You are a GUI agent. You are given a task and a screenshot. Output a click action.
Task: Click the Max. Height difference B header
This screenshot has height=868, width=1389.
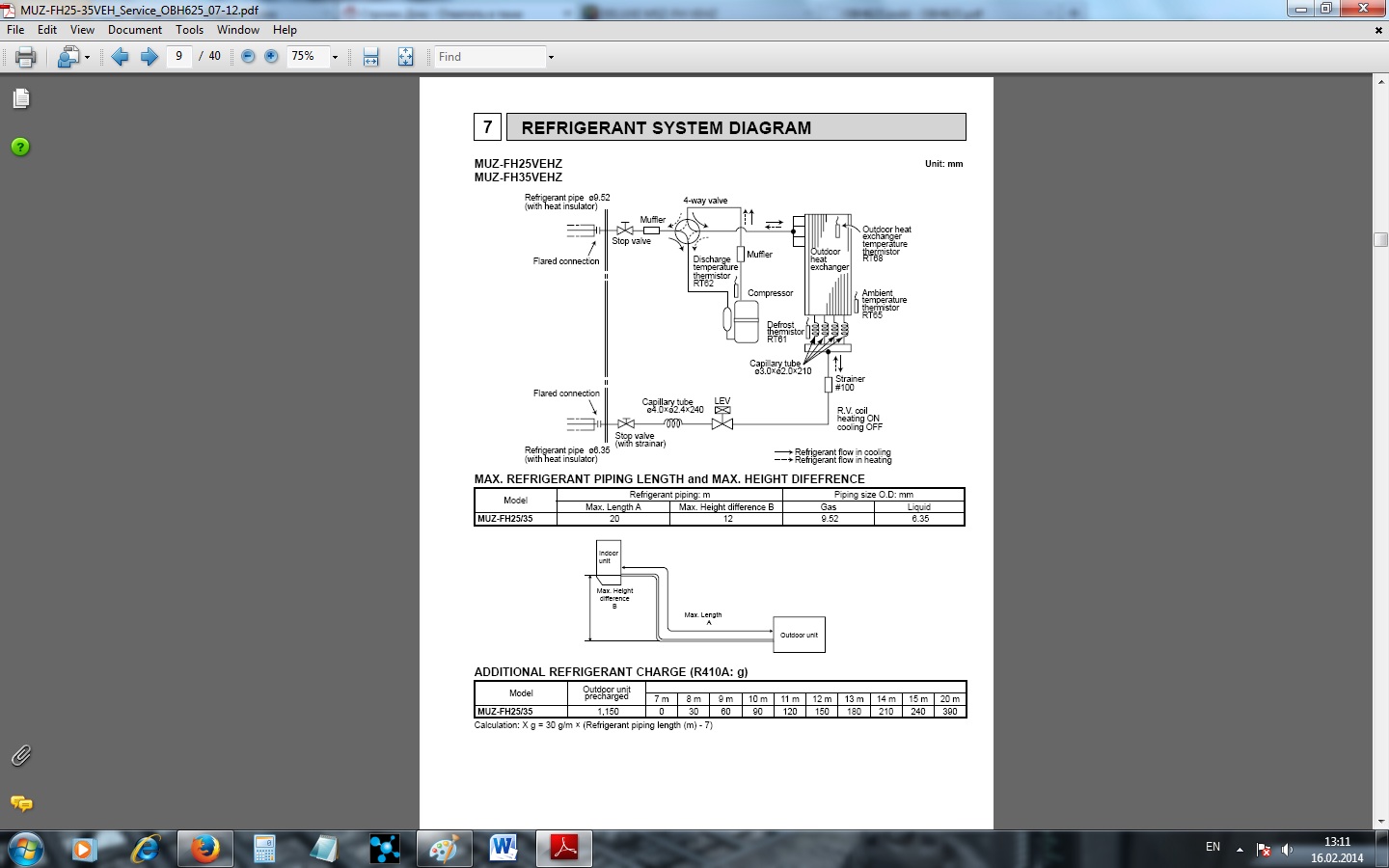726,507
